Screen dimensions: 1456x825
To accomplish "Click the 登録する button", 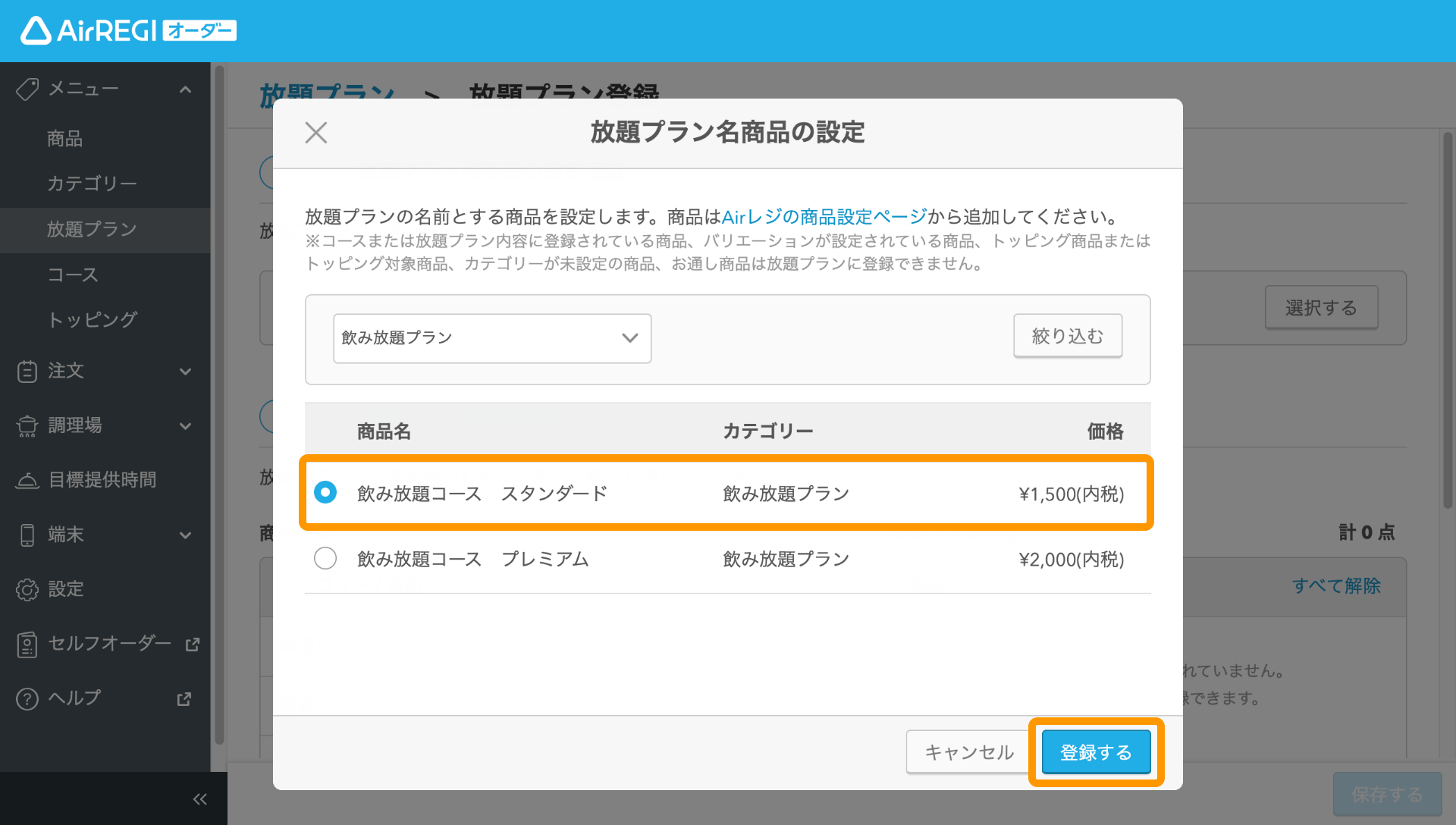I will pos(1096,752).
